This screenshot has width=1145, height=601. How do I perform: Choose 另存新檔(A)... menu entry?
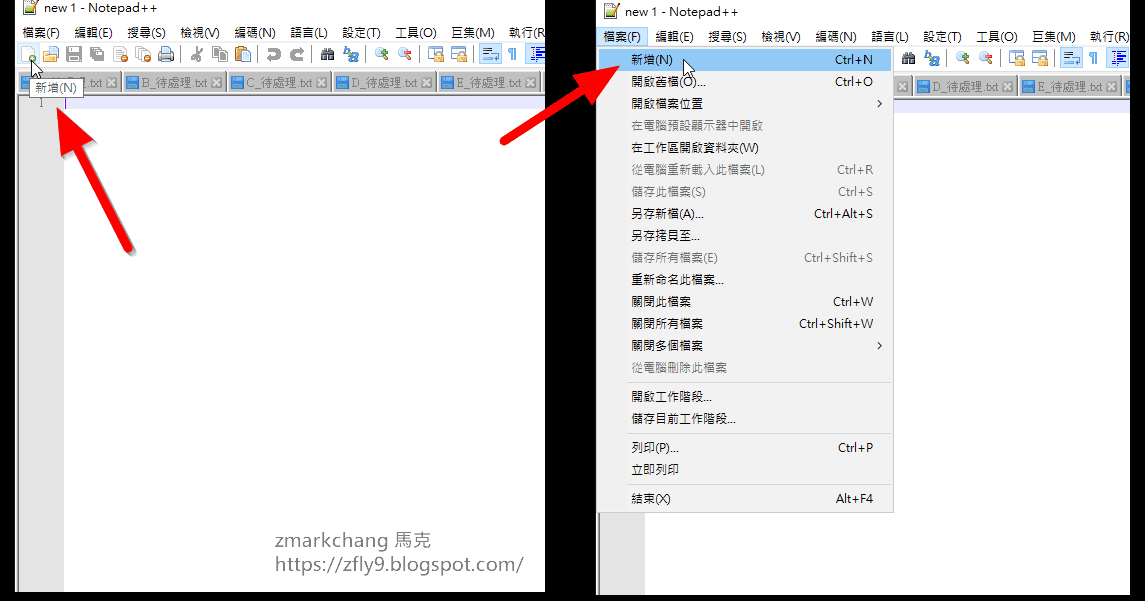tap(745, 214)
